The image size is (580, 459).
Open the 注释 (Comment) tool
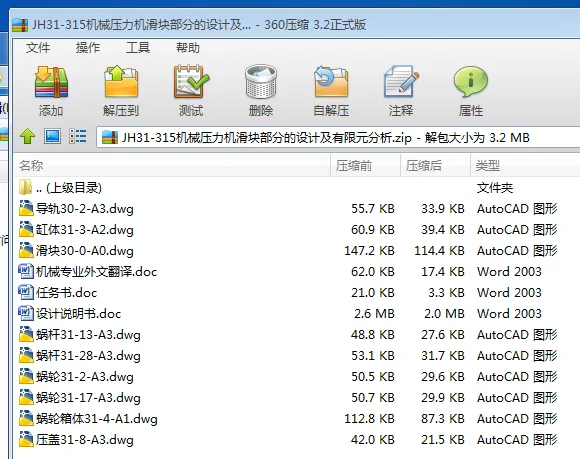pyautogui.click(x=401, y=82)
